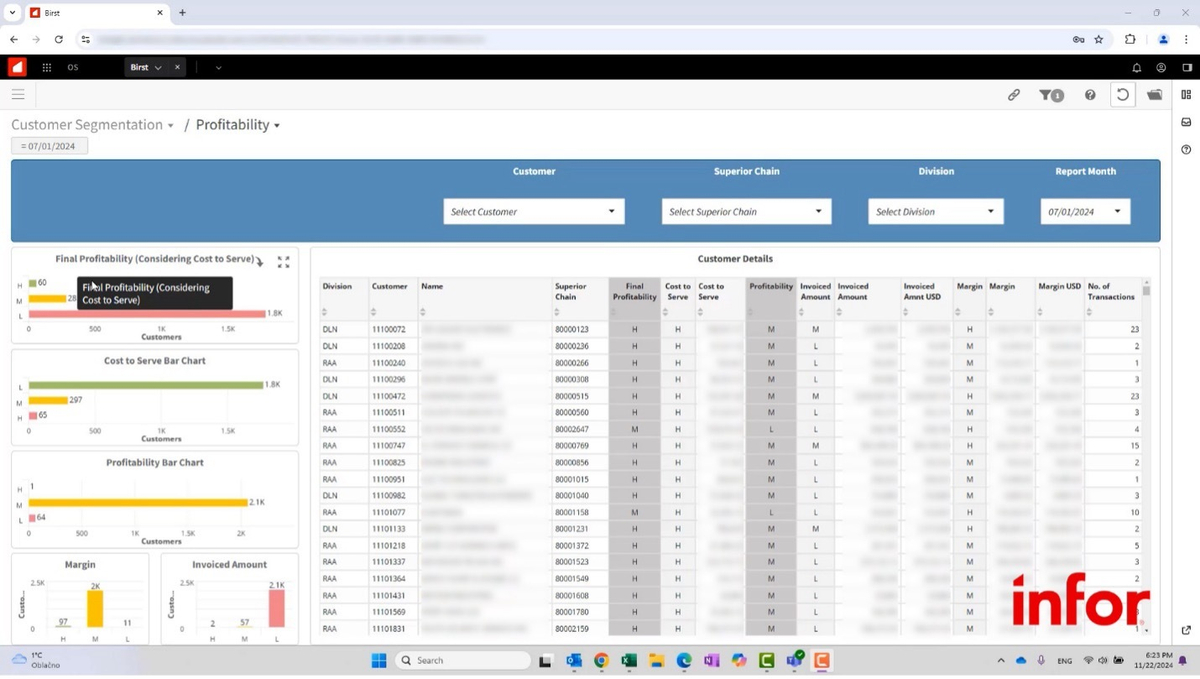Open the Birst tab dropdown chevron

158,68
